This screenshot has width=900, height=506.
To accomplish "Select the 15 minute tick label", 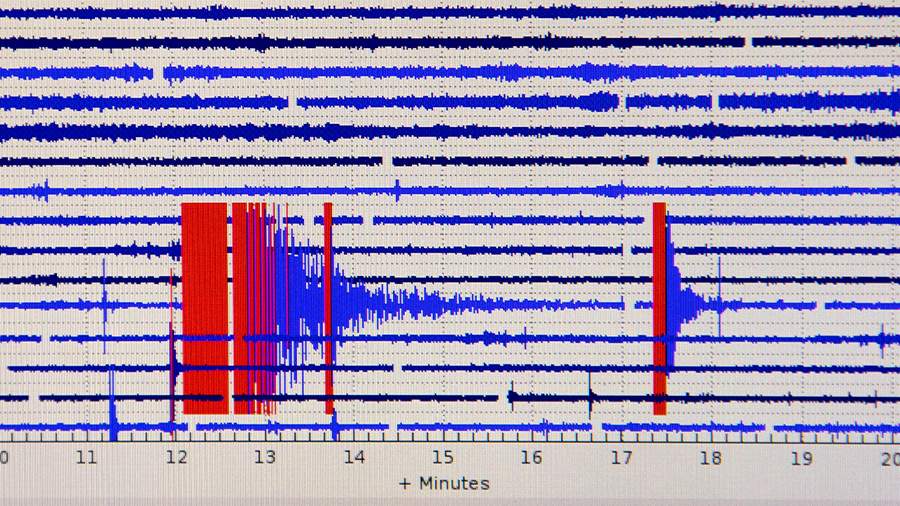I will click(x=443, y=458).
